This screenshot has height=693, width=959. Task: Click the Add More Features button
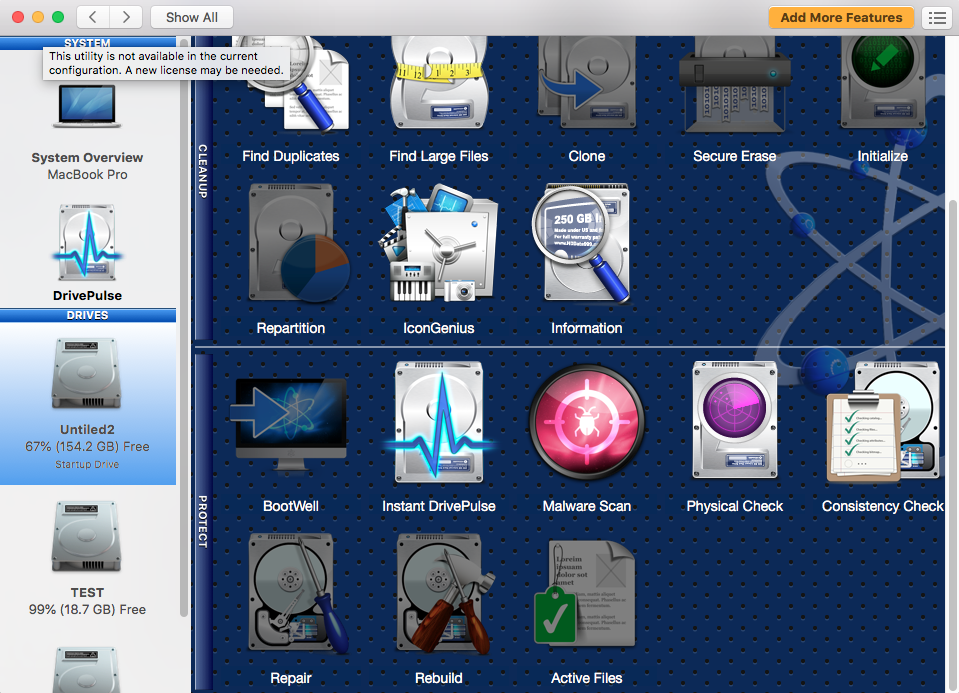[841, 17]
